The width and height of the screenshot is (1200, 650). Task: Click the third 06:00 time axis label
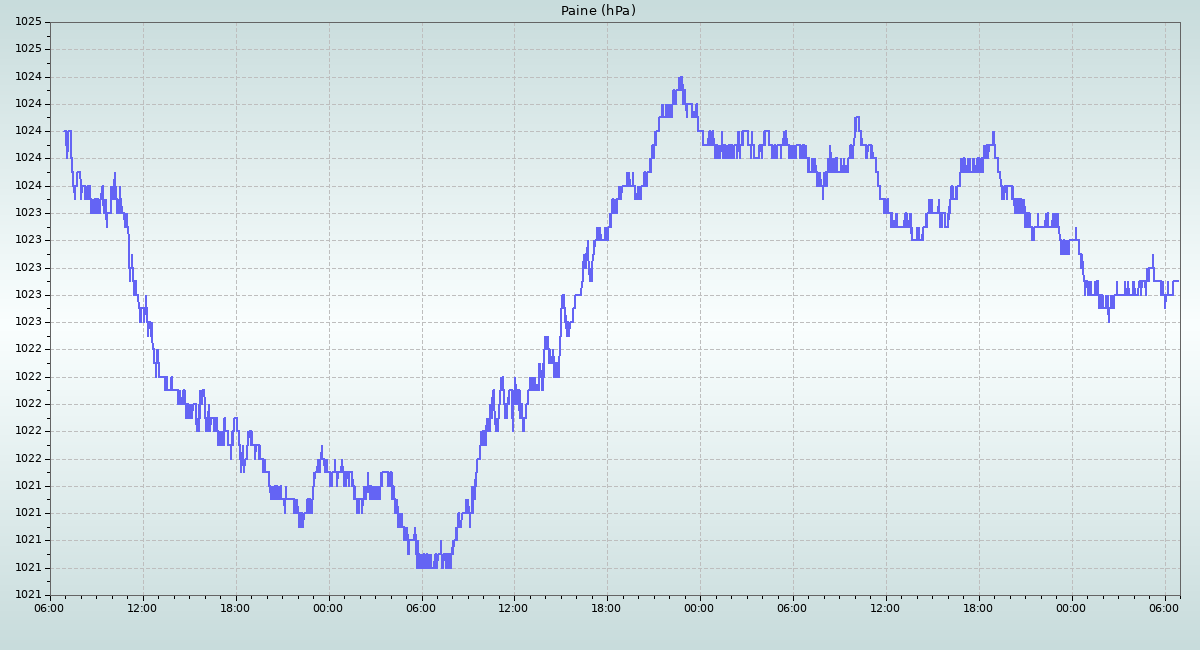point(792,607)
